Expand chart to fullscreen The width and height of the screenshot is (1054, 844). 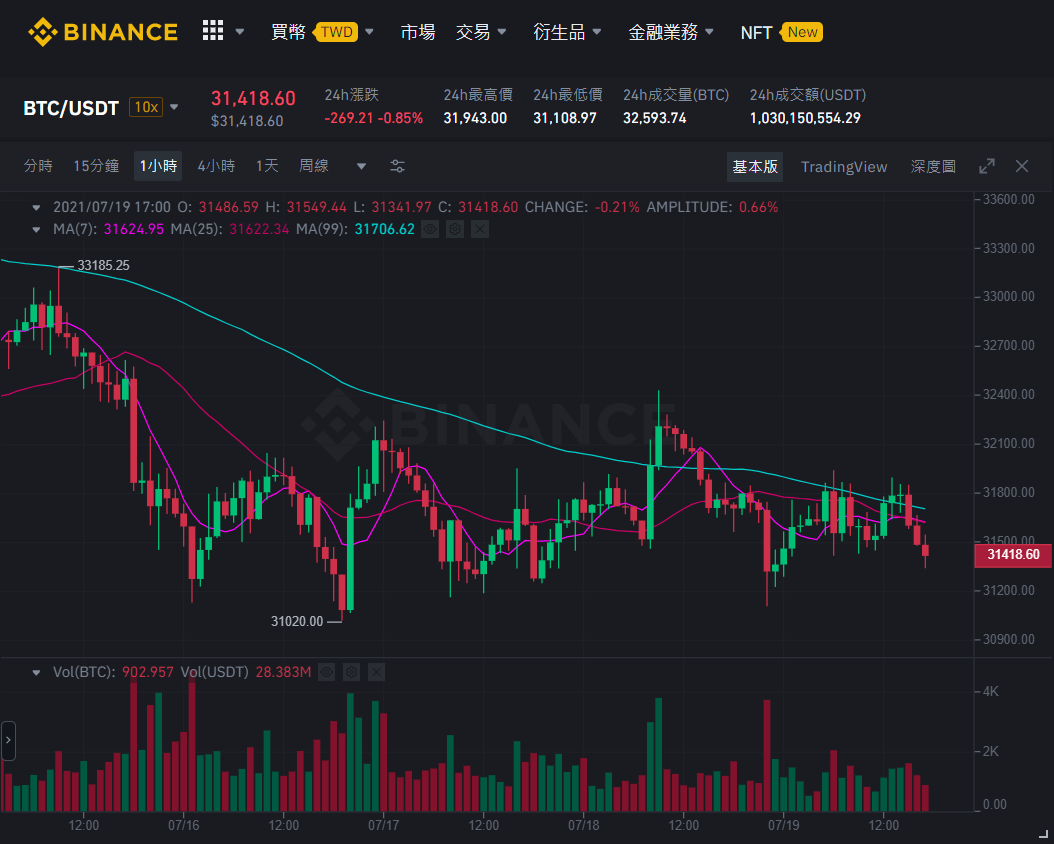coord(986,166)
